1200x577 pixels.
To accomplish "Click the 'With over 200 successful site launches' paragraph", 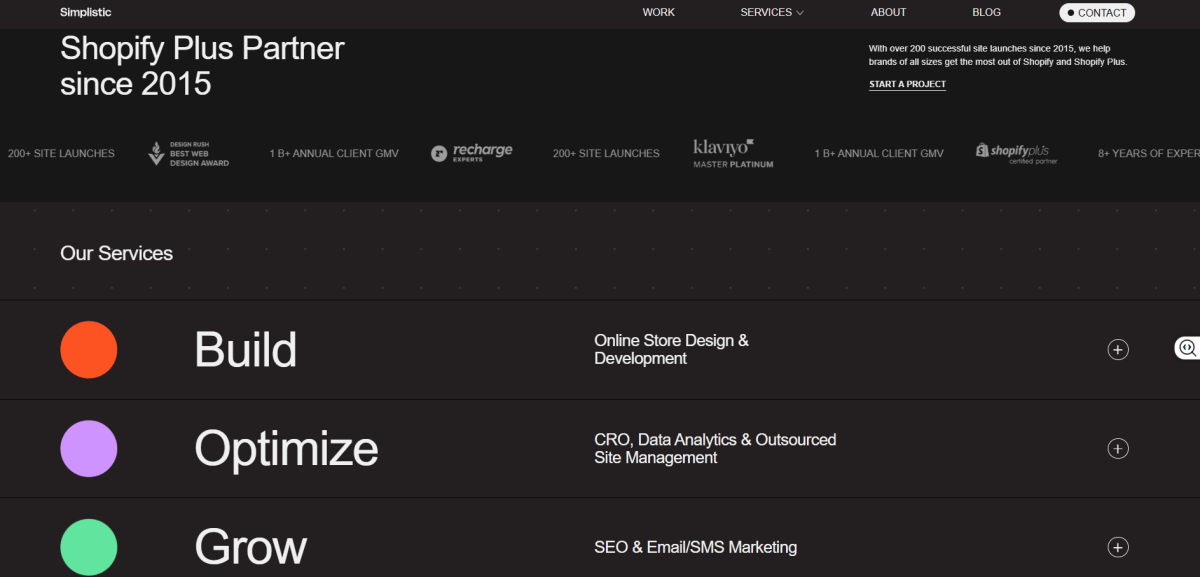I will pos(997,55).
